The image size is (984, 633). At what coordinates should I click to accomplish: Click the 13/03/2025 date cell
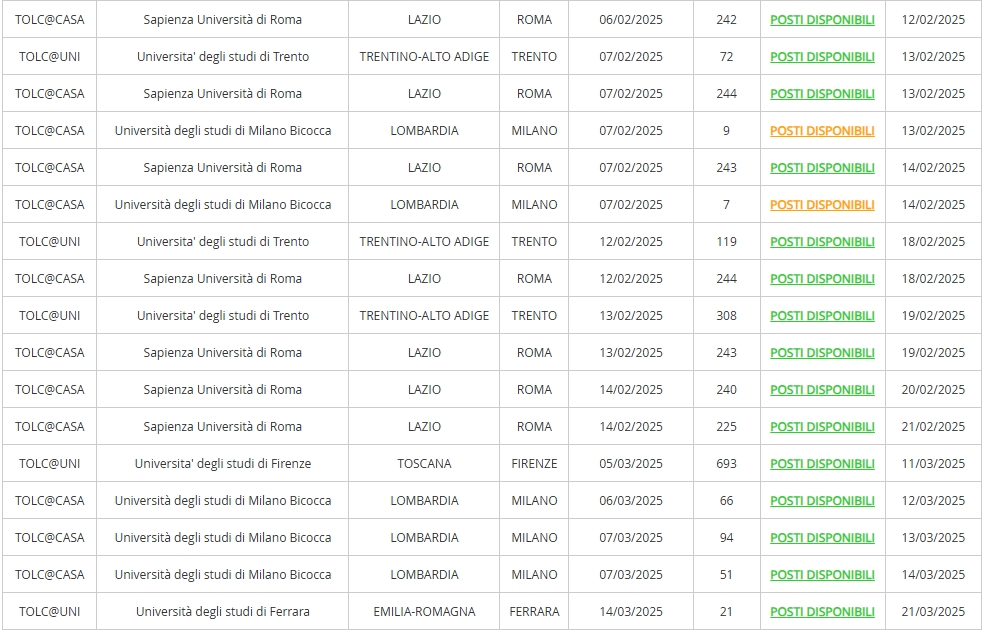pos(933,538)
